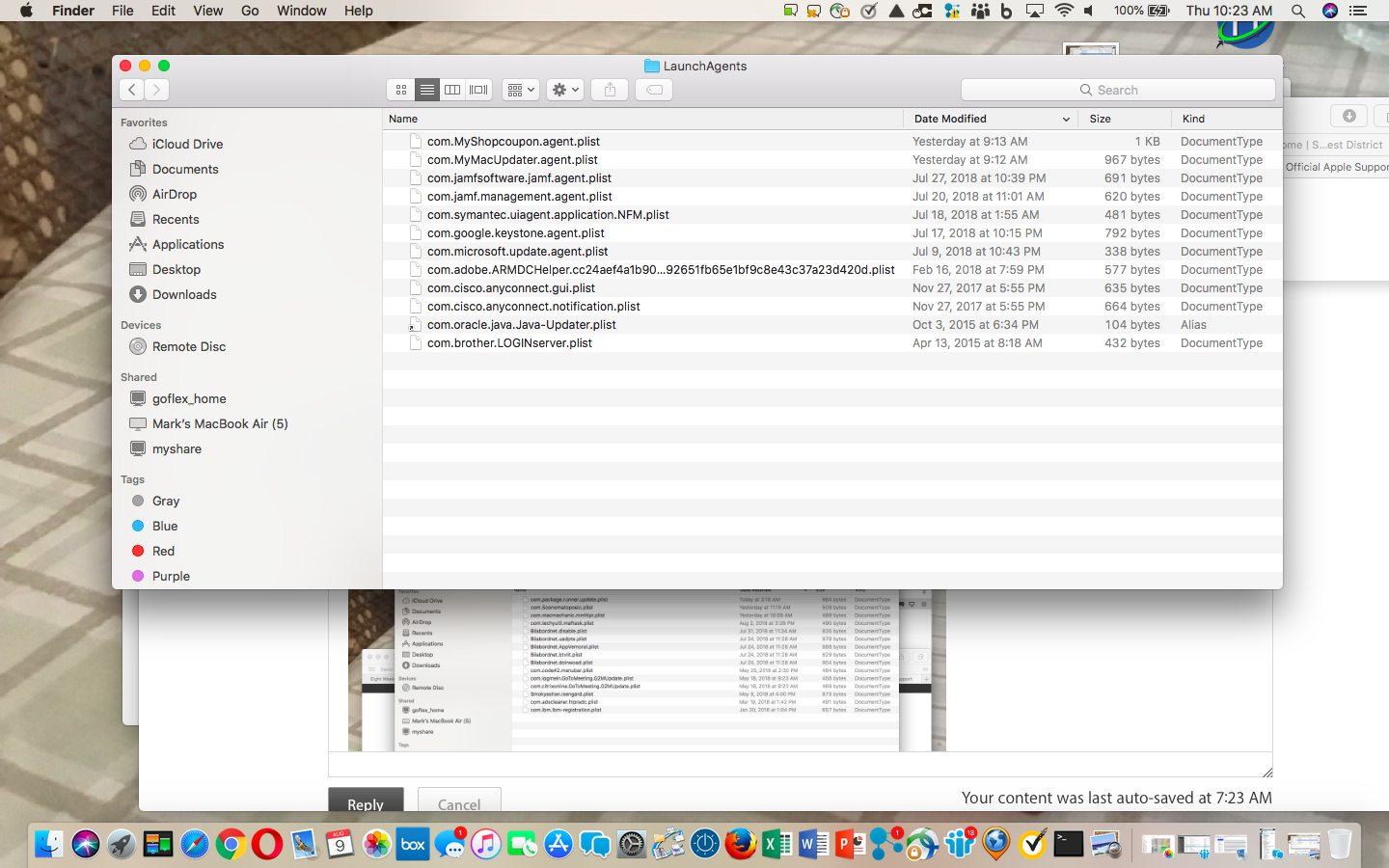Open the gear Action menu
This screenshot has height=868, width=1389.
(x=565, y=90)
